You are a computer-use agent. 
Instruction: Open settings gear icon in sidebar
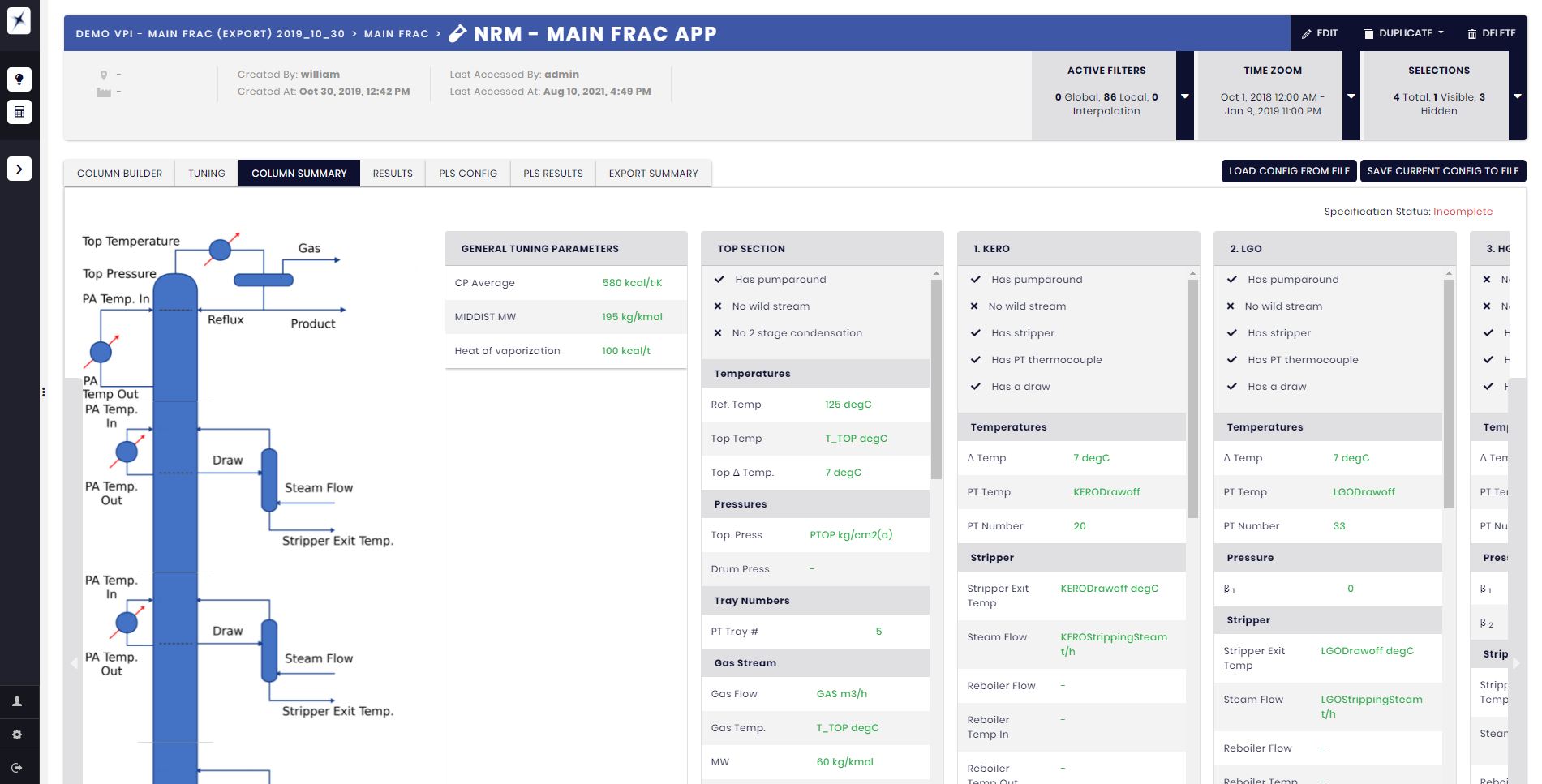[x=17, y=735]
